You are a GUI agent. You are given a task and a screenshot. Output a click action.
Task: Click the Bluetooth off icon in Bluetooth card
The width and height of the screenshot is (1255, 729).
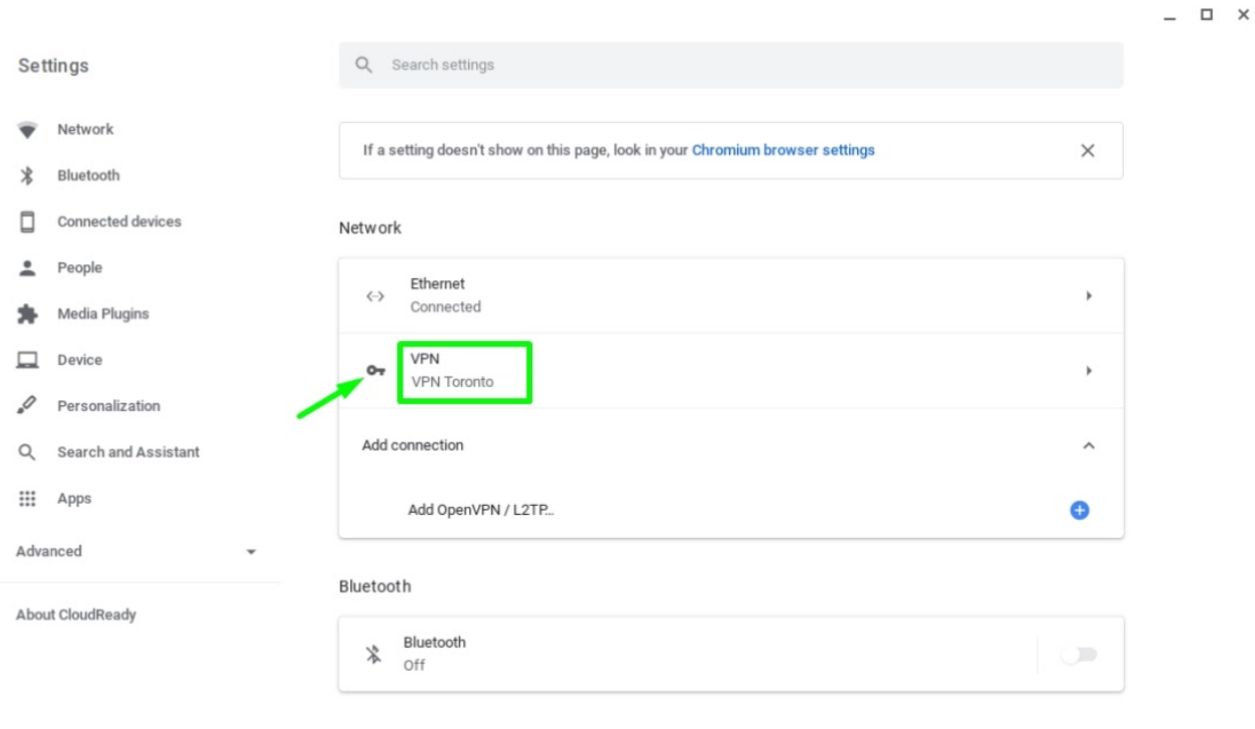coord(373,655)
